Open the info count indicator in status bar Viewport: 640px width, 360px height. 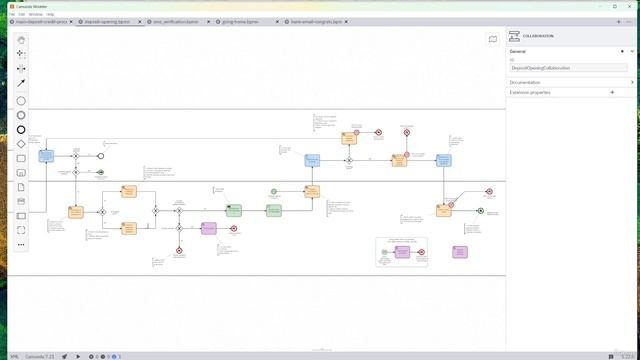point(116,356)
